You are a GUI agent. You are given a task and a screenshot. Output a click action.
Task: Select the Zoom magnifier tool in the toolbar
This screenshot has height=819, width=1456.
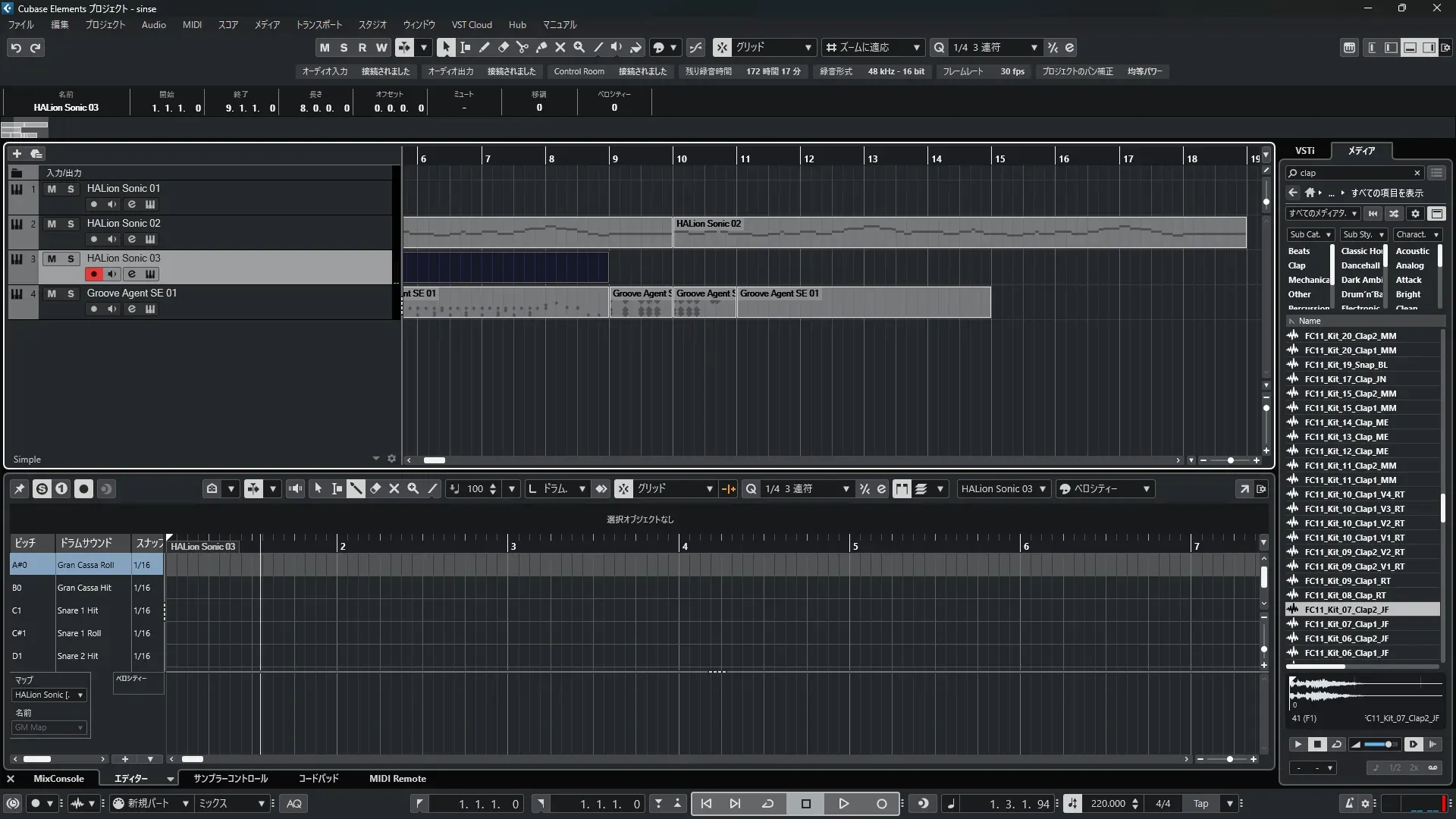click(x=579, y=47)
